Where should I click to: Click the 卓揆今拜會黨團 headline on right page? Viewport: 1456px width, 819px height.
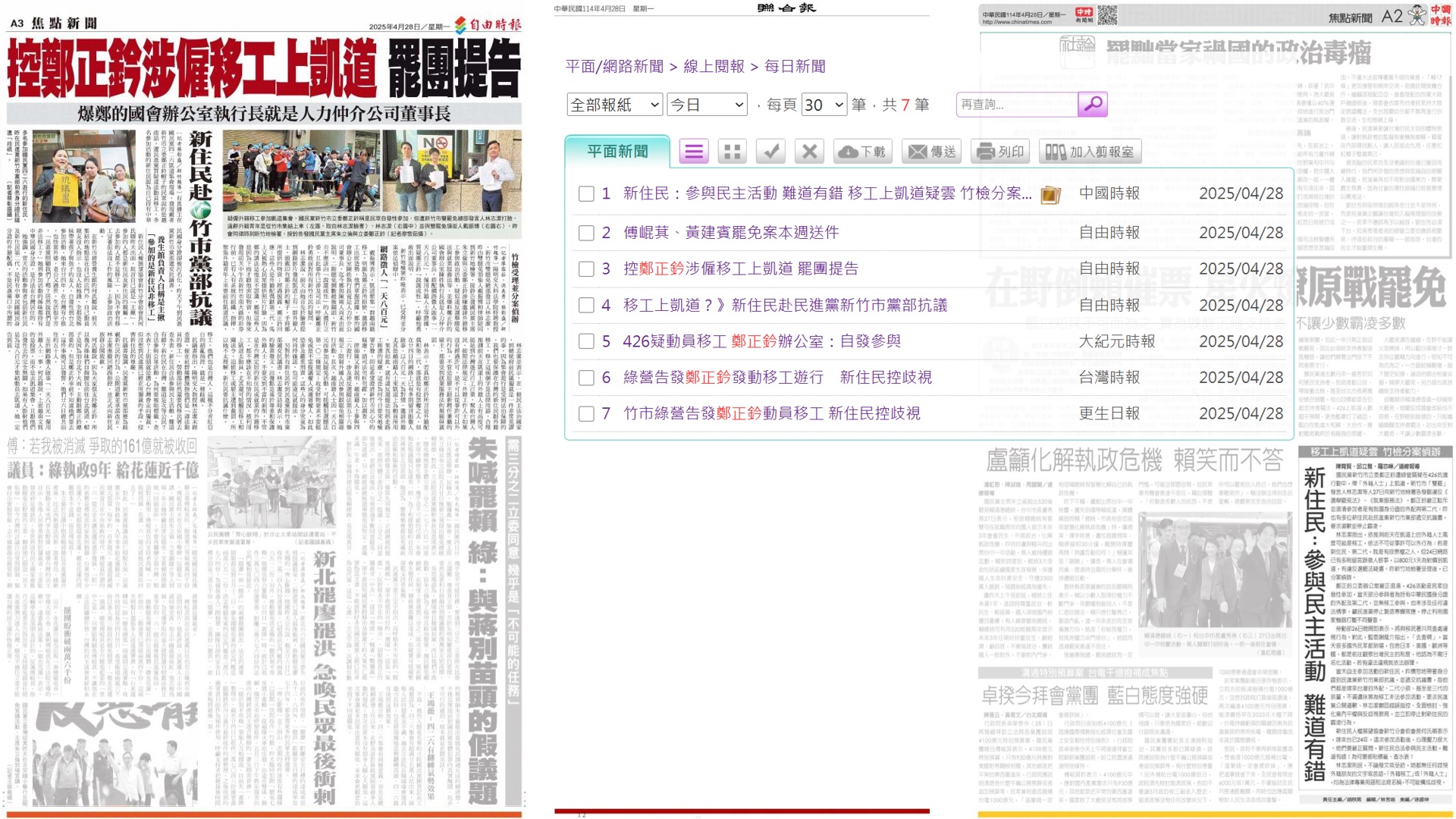pyautogui.click(x=1094, y=695)
